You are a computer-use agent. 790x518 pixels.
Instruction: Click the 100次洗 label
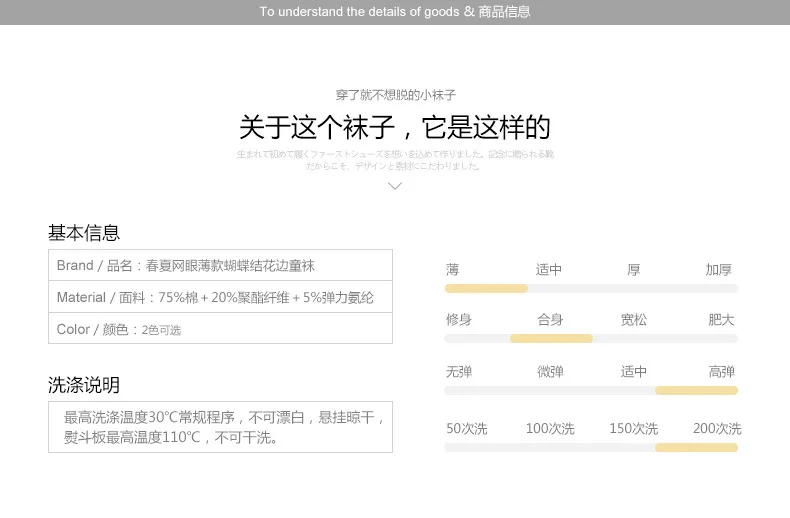(550, 429)
